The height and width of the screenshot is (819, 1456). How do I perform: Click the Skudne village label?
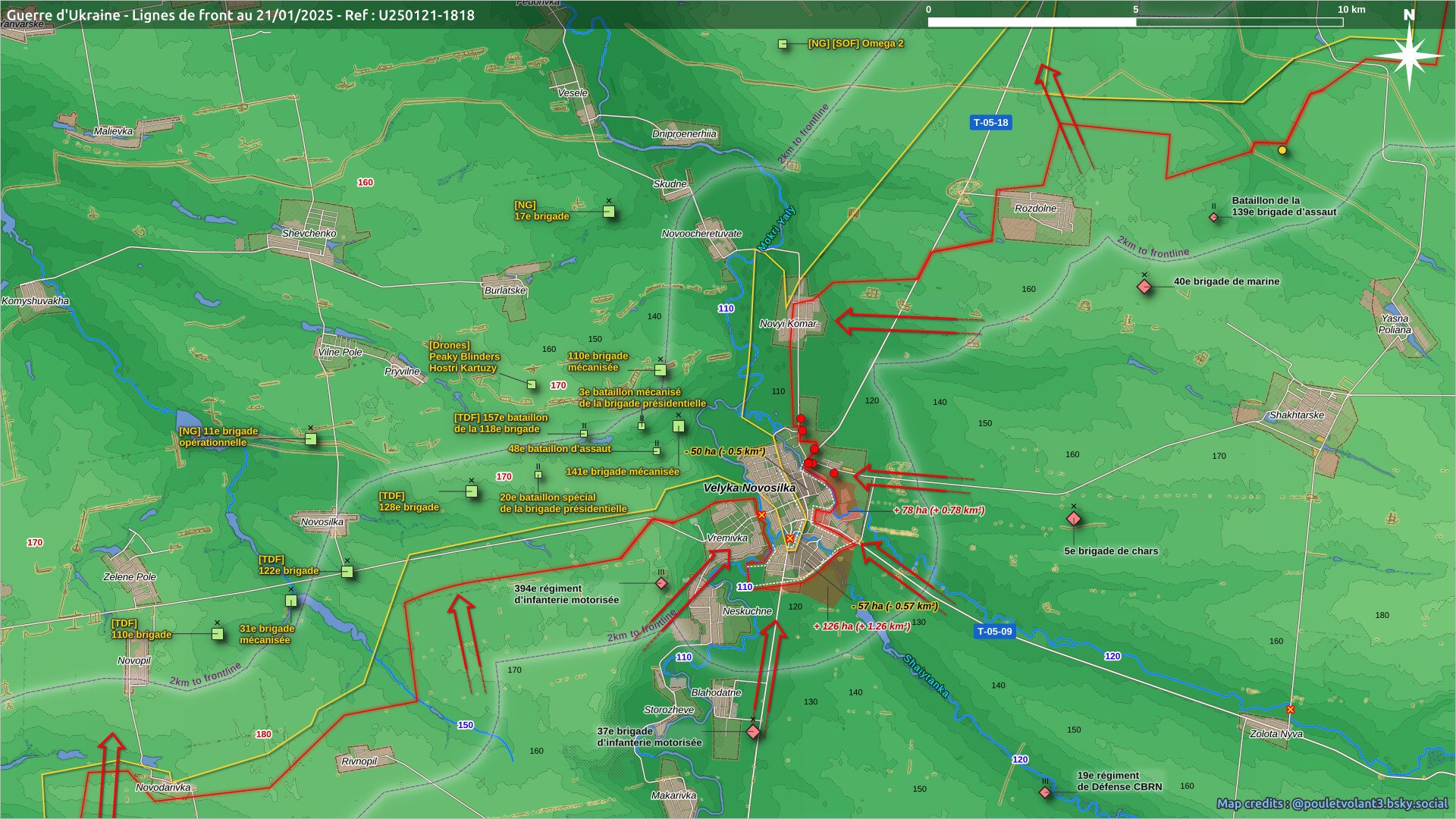[670, 184]
